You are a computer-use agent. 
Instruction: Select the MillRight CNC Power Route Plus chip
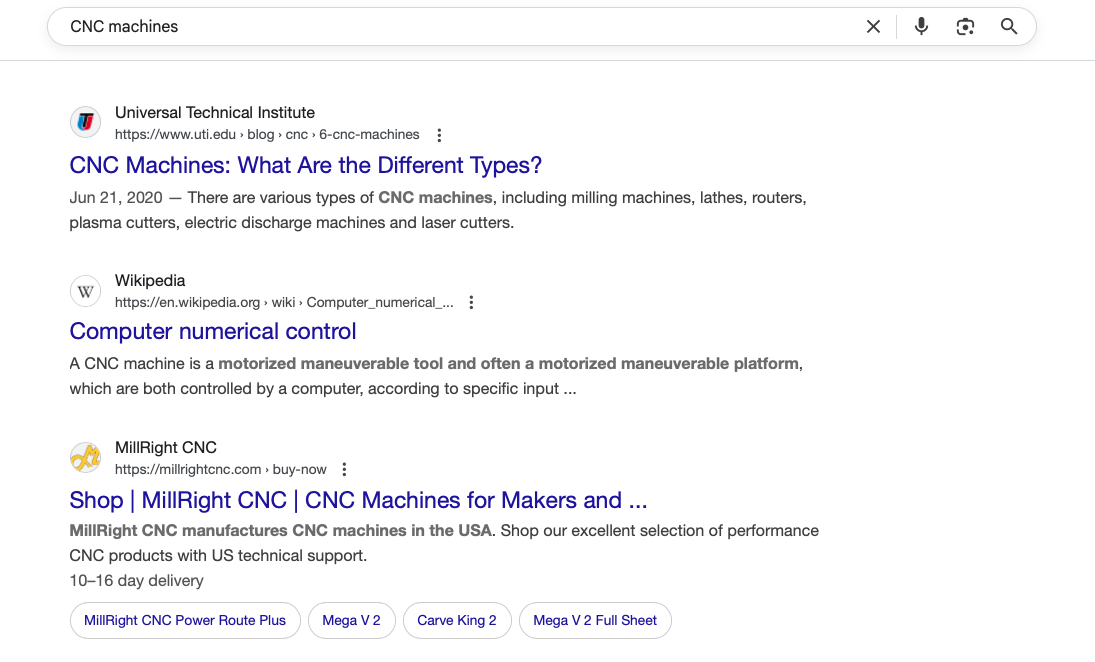[x=185, y=620]
